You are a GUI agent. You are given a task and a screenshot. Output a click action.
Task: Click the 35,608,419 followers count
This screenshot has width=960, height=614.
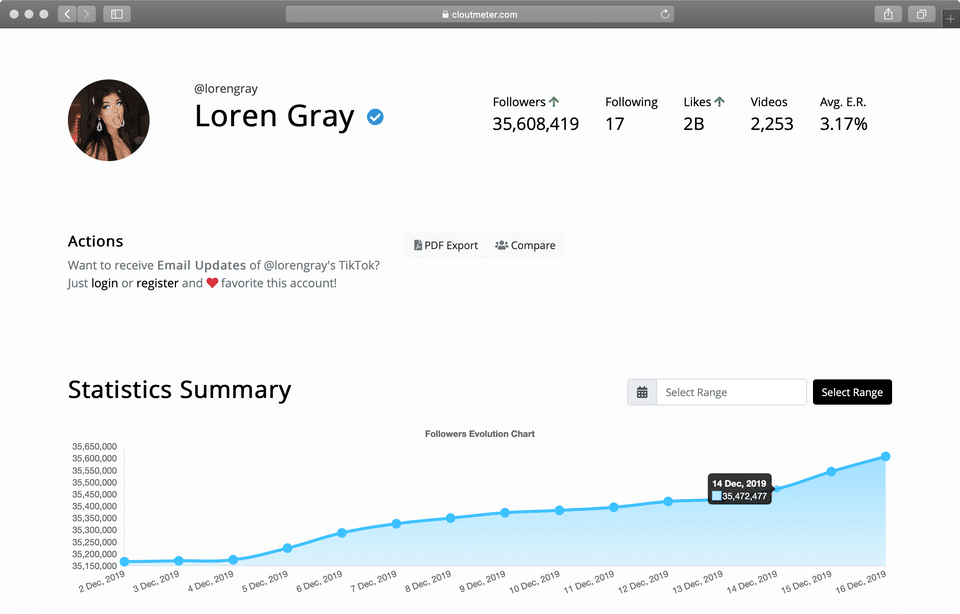tap(536, 124)
